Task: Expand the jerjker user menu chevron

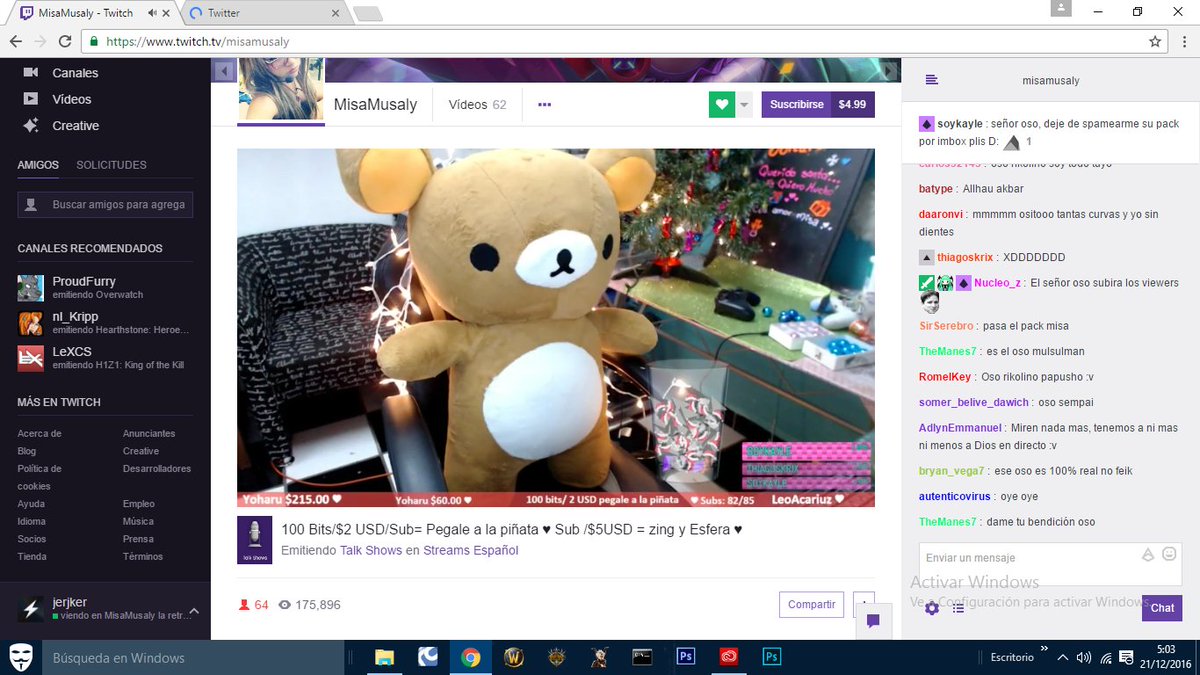Action: coord(194,611)
